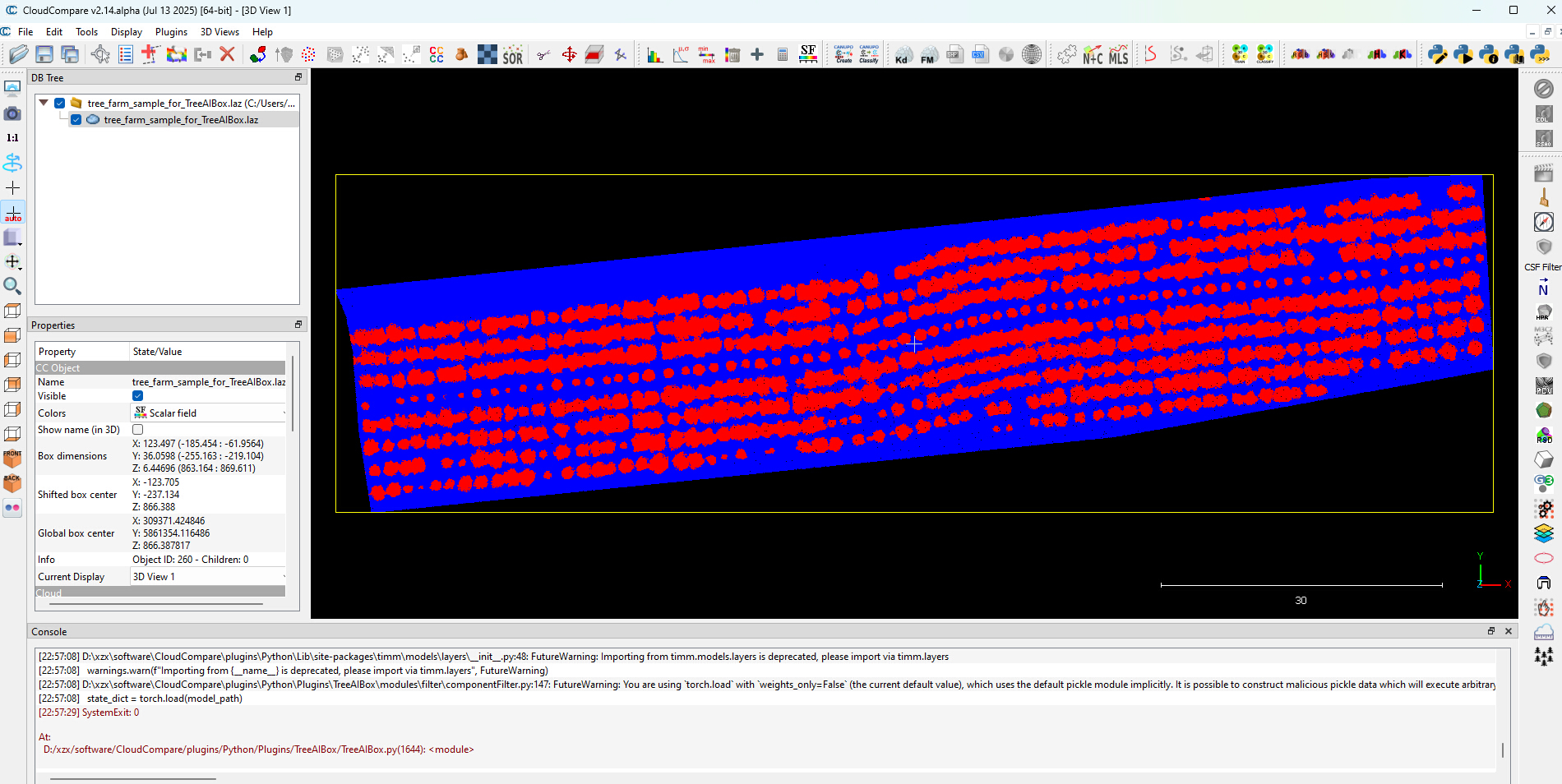Open the Colors Scalar field dropdown

pos(209,413)
